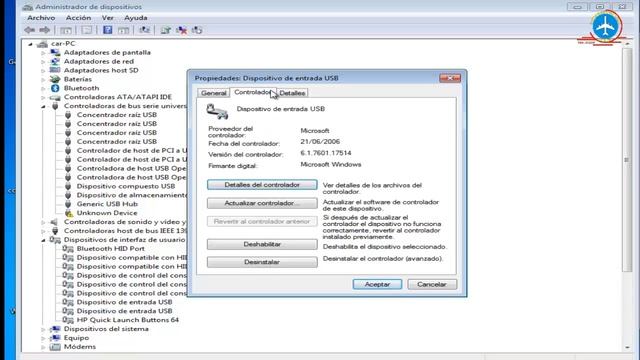This screenshot has height=360, width=640.
Task: Open the Archivo menu
Action: click(41, 18)
